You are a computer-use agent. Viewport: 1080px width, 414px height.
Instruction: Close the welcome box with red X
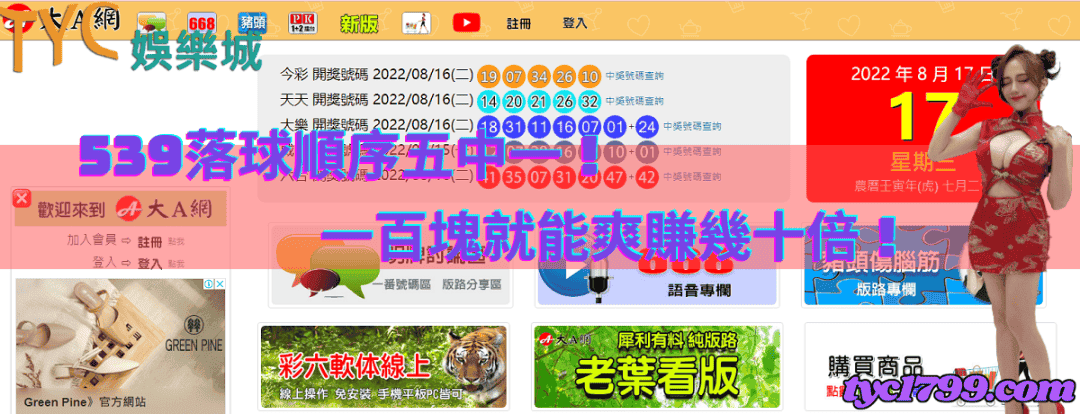pos(21,198)
